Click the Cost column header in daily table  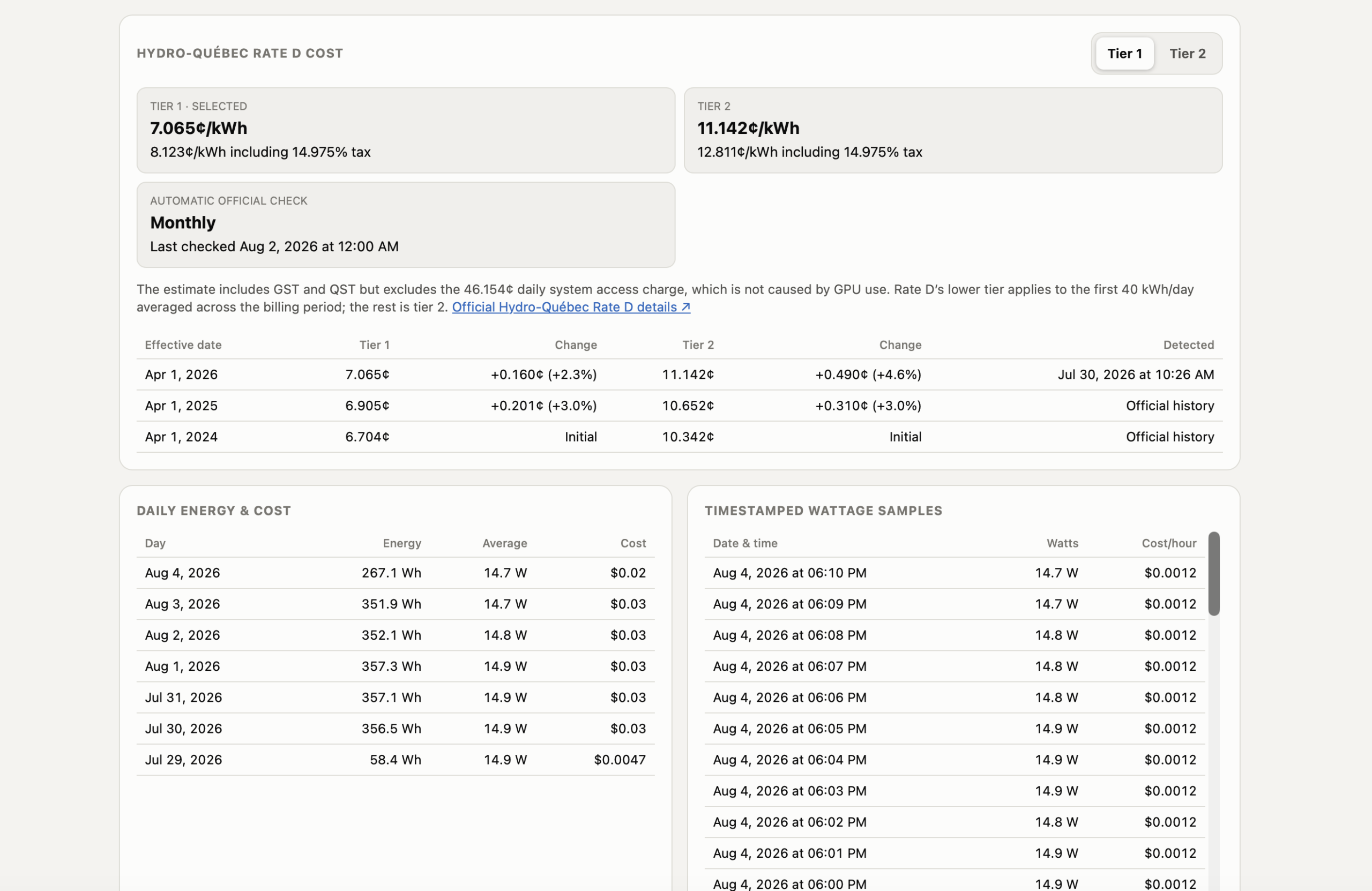click(633, 543)
